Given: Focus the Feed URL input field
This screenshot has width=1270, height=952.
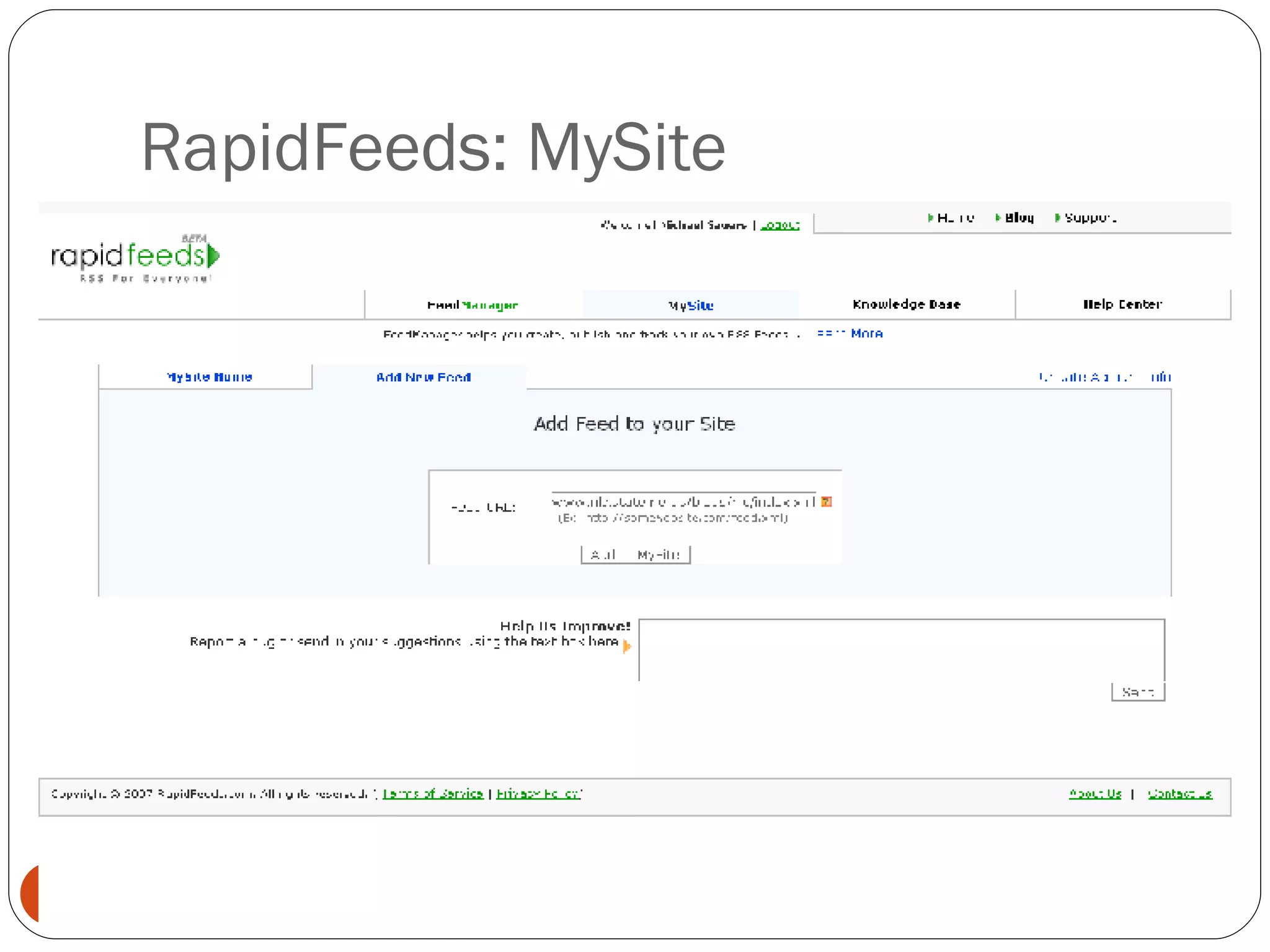Looking at the screenshot, I should [x=683, y=501].
